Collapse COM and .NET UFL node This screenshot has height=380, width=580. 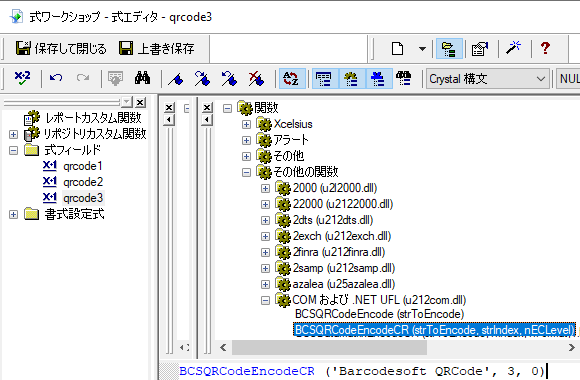point(265,300)
